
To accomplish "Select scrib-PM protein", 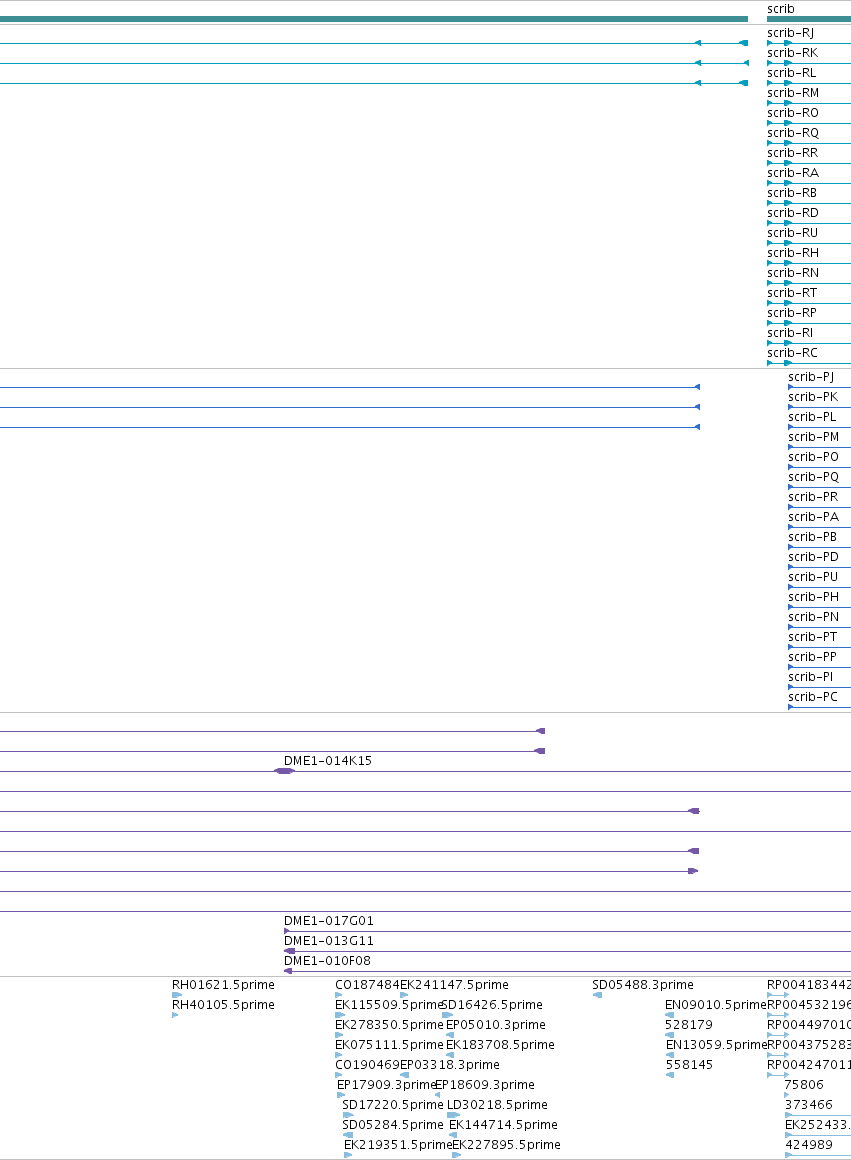I will [814, 436].
